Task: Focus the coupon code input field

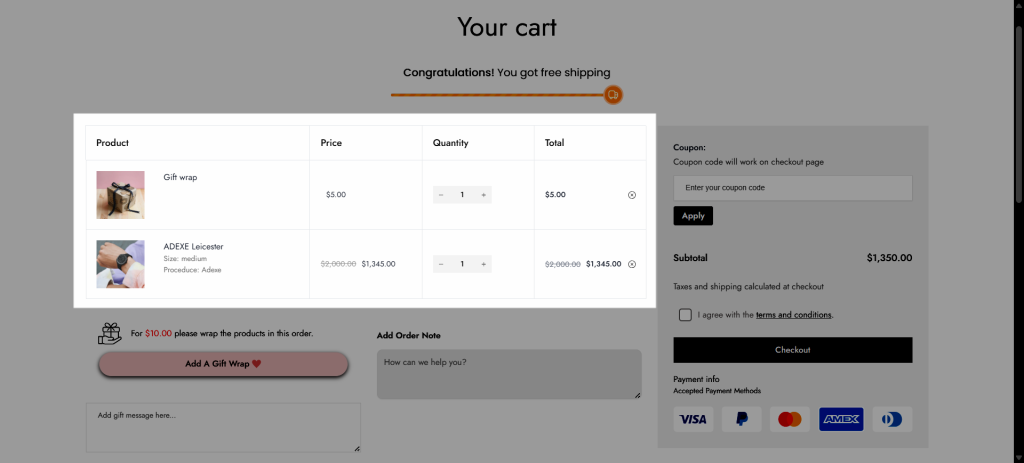Action: pos(793,187)
